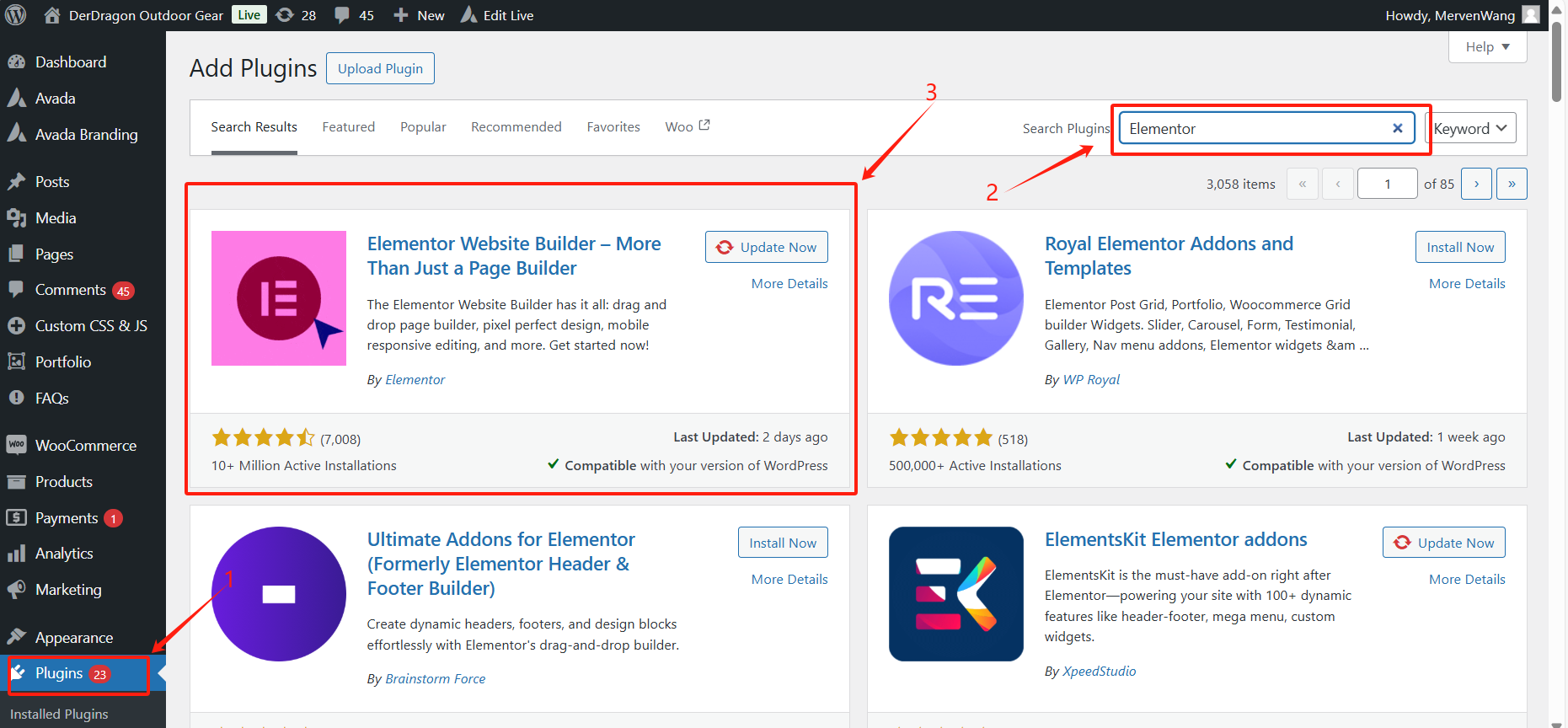The width and height of the screenshot is (1568, 728).
Task: Switch to the Popular tab
Action: (x=423, y=127)
